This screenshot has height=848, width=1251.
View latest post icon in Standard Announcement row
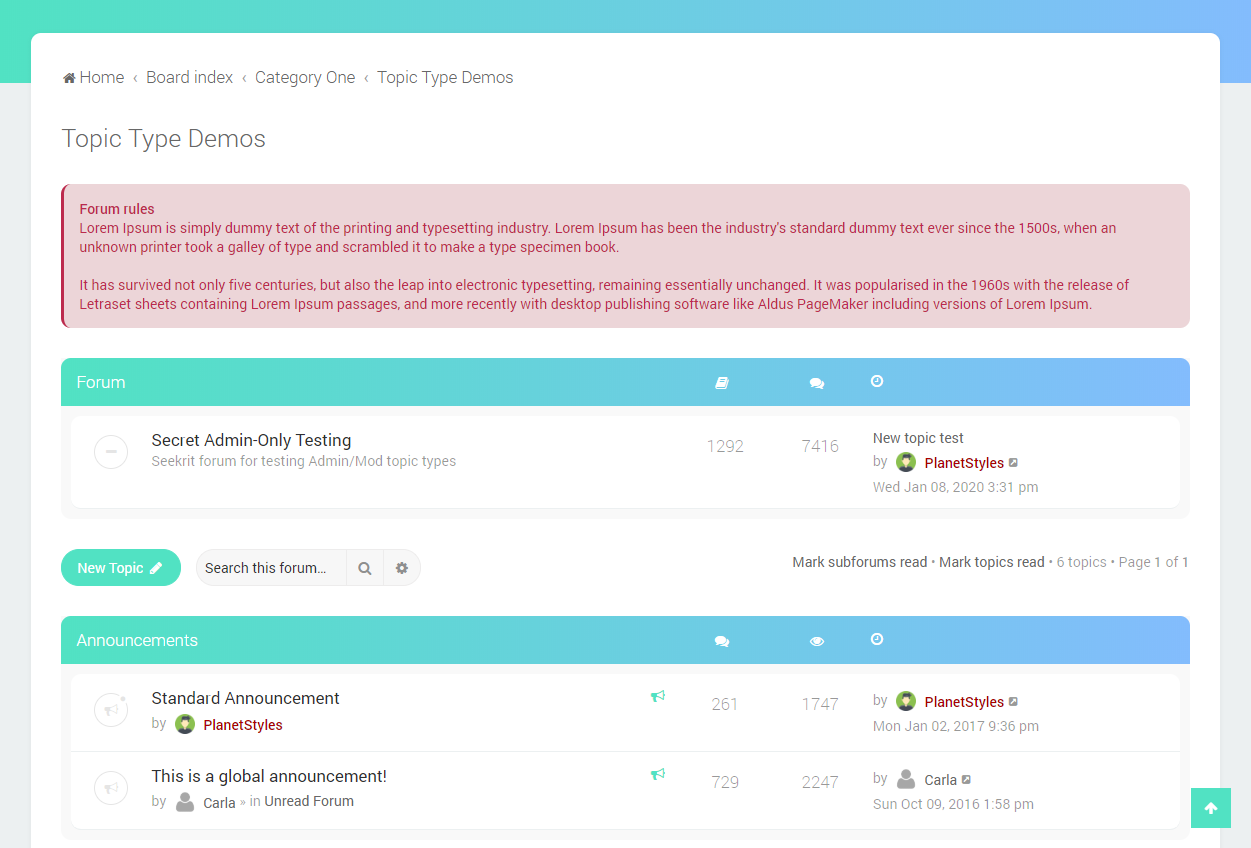click(x=1013, y=702)
